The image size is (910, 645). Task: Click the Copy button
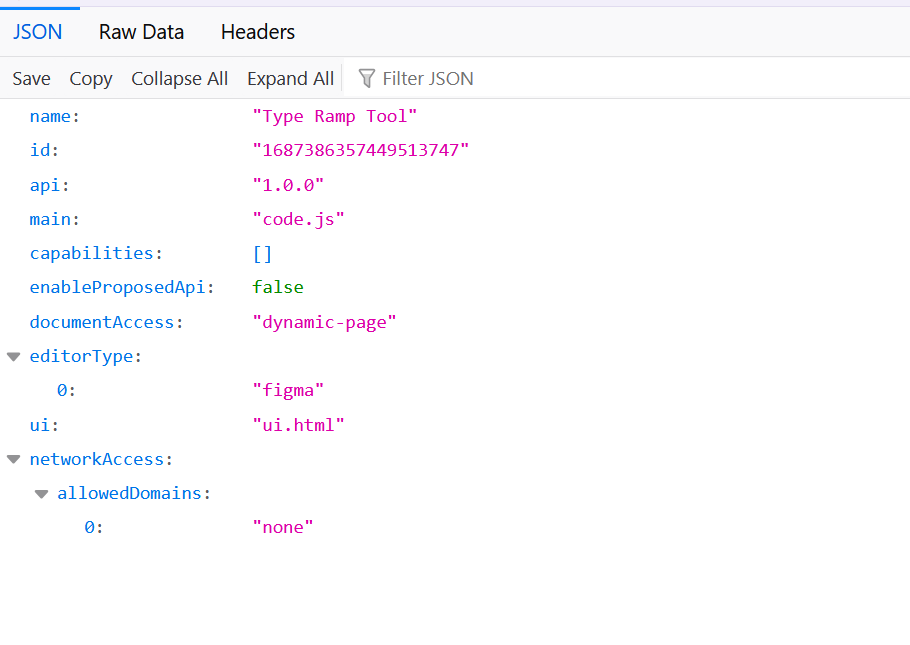coord(91,78)
